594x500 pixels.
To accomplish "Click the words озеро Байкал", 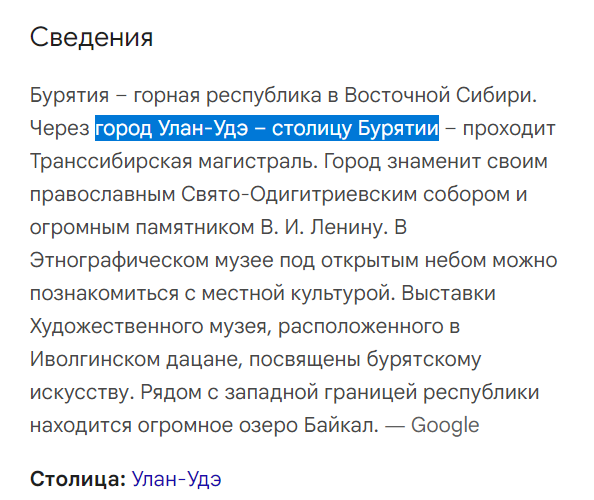I will (309, 425).
